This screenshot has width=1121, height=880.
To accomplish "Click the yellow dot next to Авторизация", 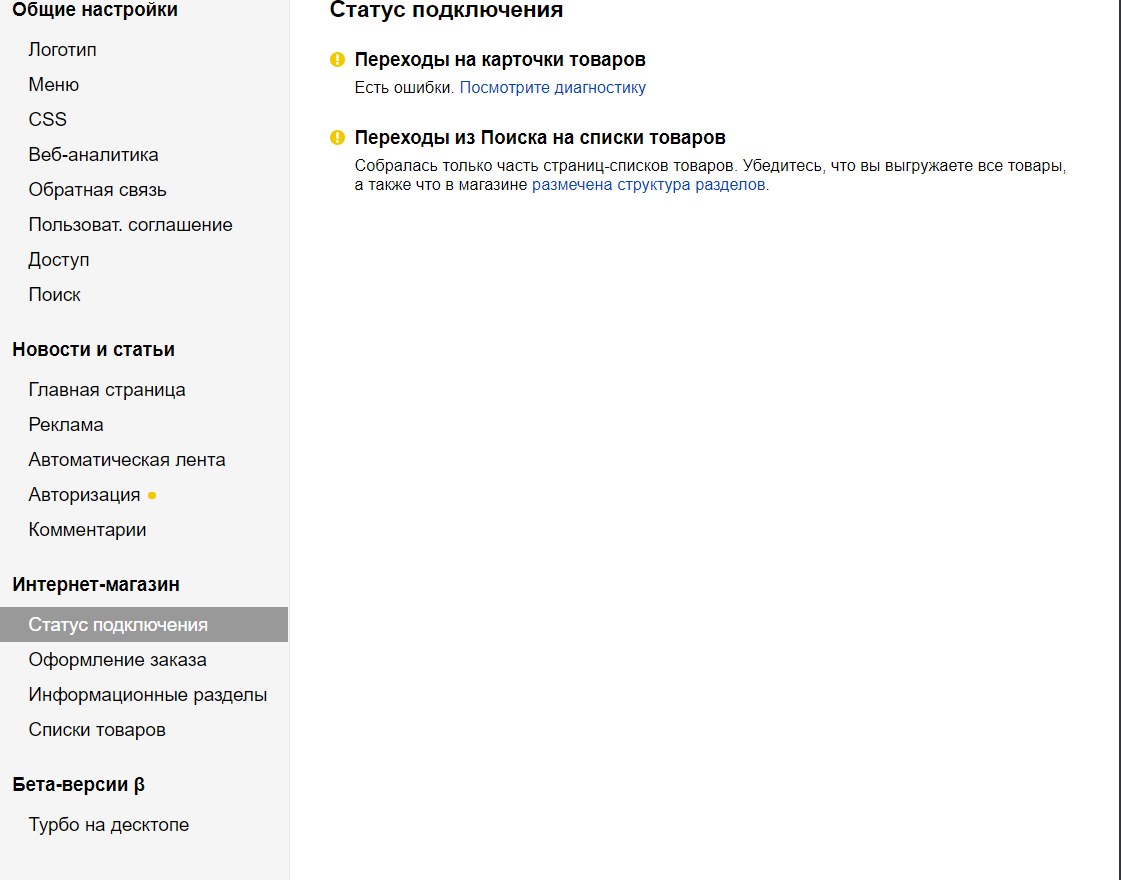I will pos(152,495).
